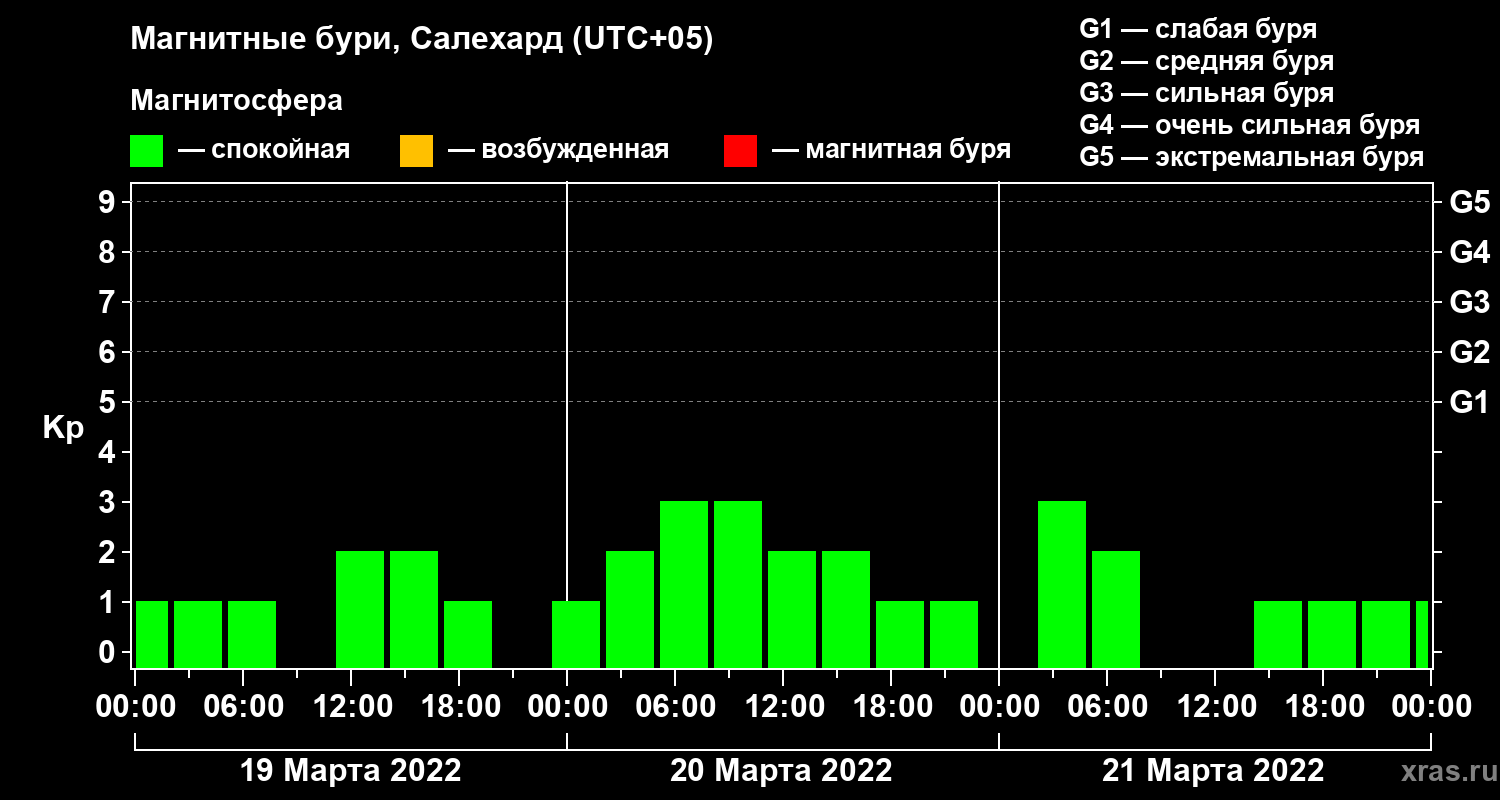Viewport: 1500px width, 800px height.
Task: Click the '06:00' tick label of 21 March
Action: point(1107,707)
